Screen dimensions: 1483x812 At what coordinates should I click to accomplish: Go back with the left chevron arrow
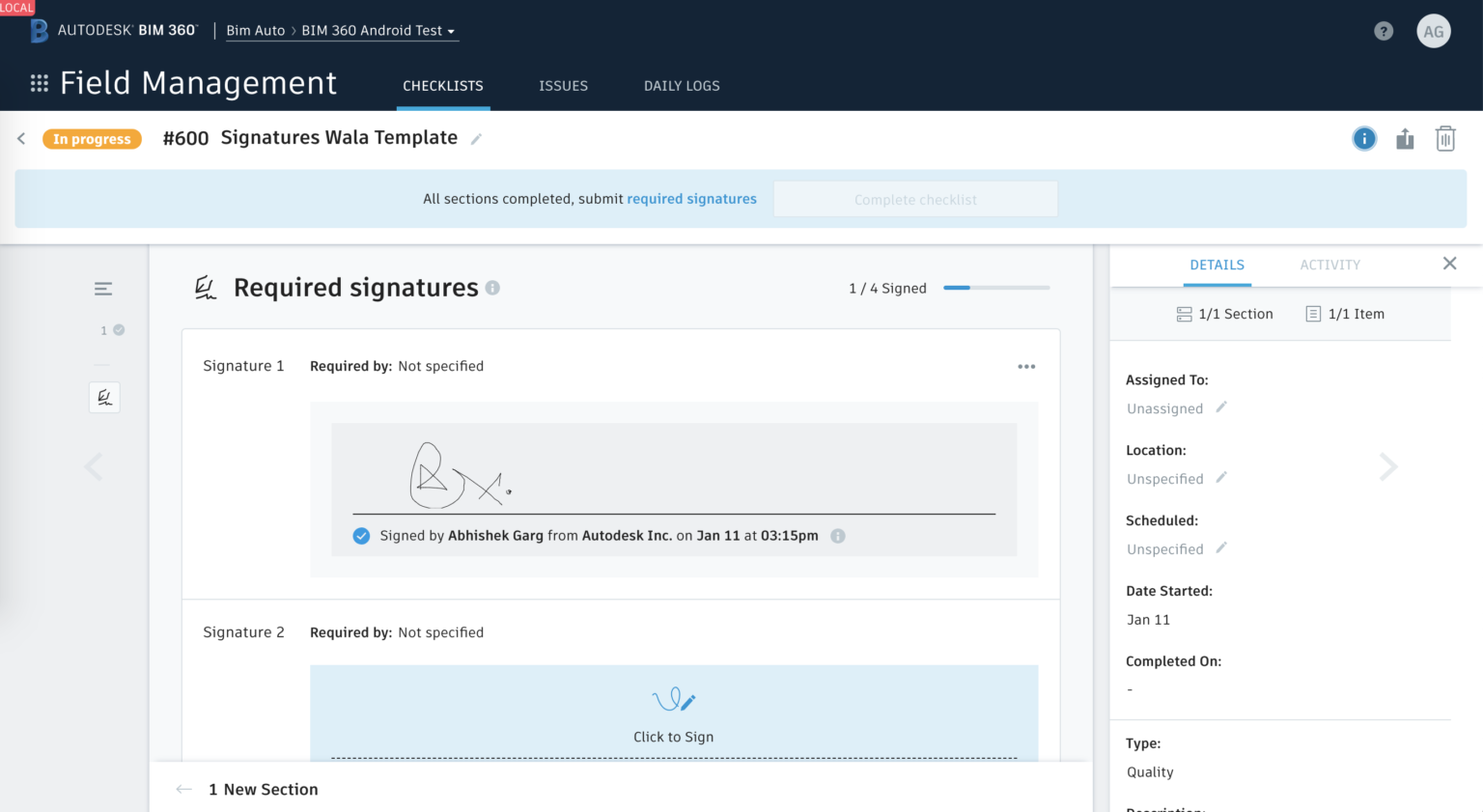(x=21, y=139)
